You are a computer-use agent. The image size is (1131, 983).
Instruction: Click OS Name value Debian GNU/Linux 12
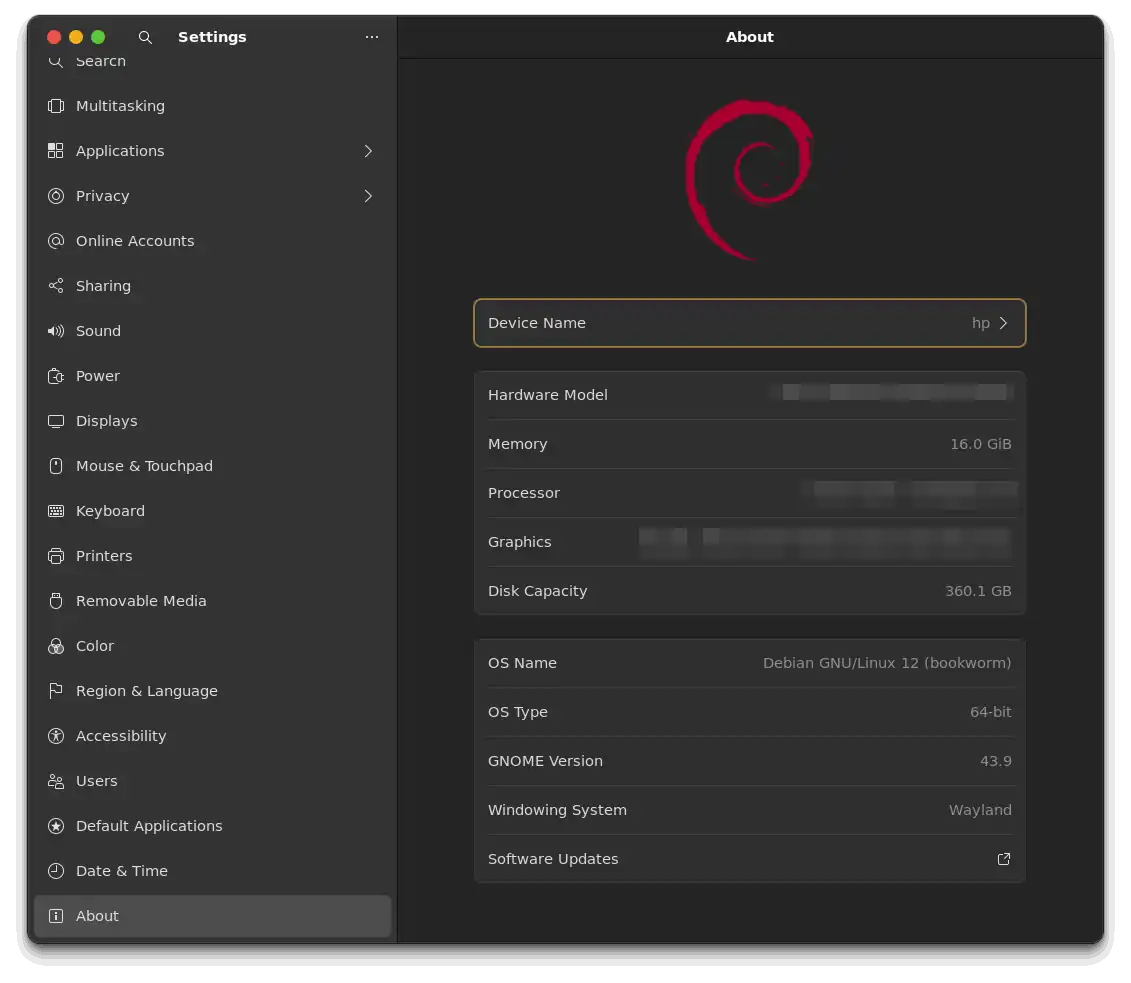(x=886, y=663)
